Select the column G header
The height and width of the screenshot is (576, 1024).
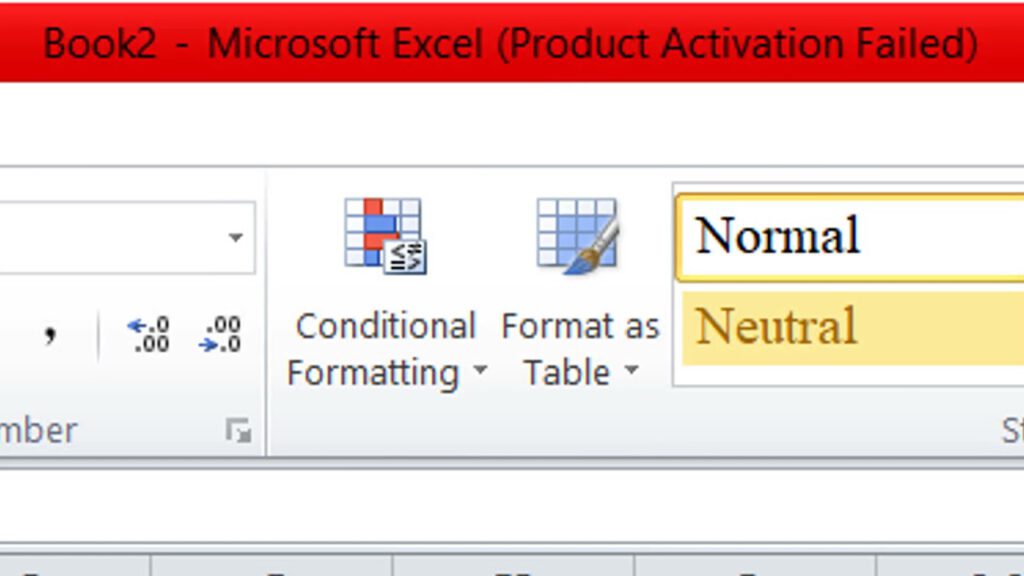click(271, 566)
